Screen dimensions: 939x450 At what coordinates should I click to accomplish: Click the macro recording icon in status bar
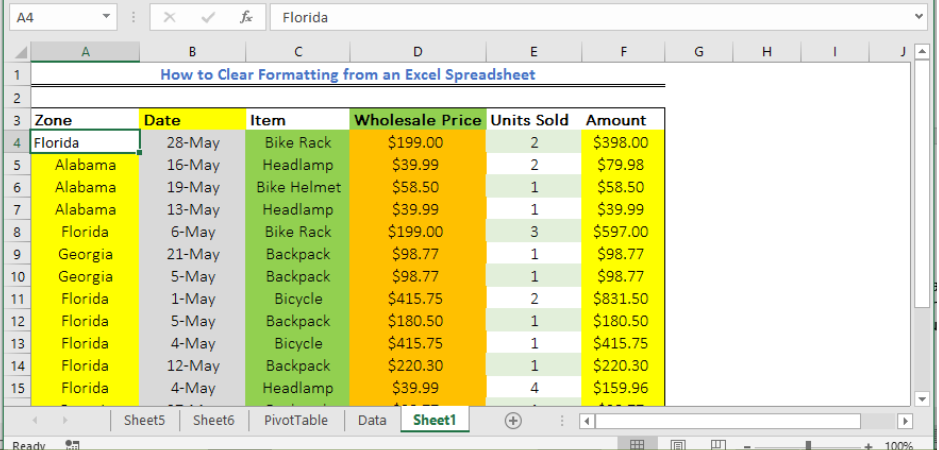tap(72, 445)
